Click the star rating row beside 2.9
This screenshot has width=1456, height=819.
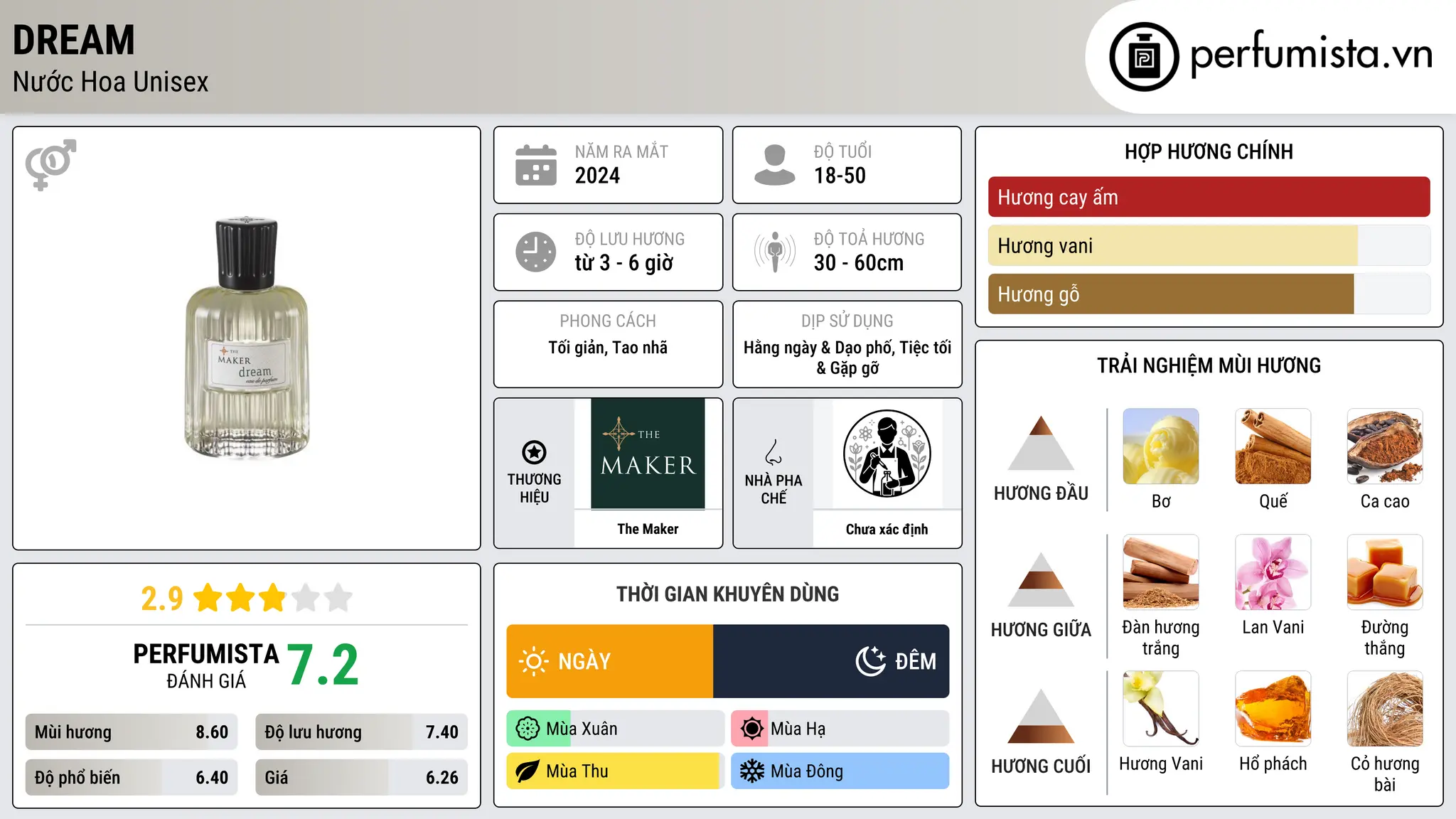[x=273, y=598]
